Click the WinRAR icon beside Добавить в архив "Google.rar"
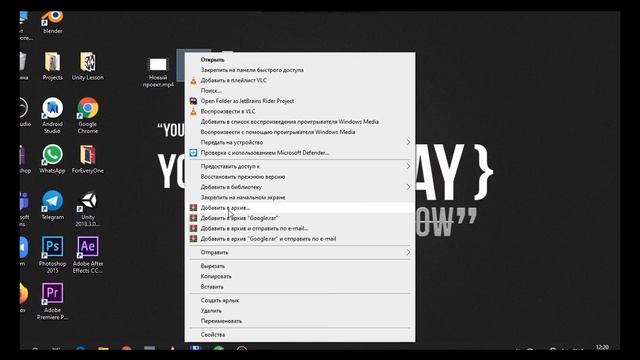The image size is (640, 360). click(193, 218)
